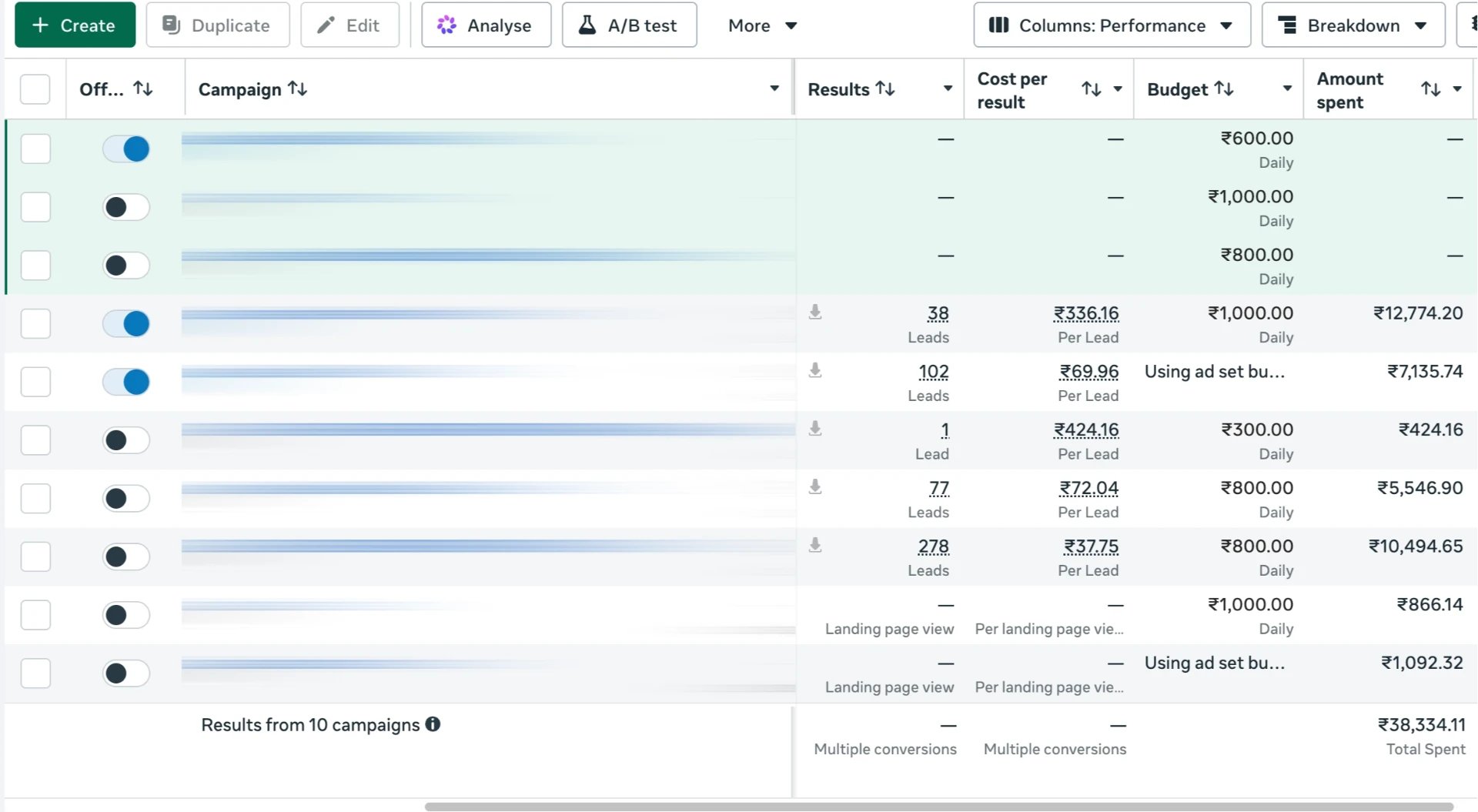Open the Columns: Performance dropdown
Viewport: 1478px width, 812px height.
[1112, 25]
